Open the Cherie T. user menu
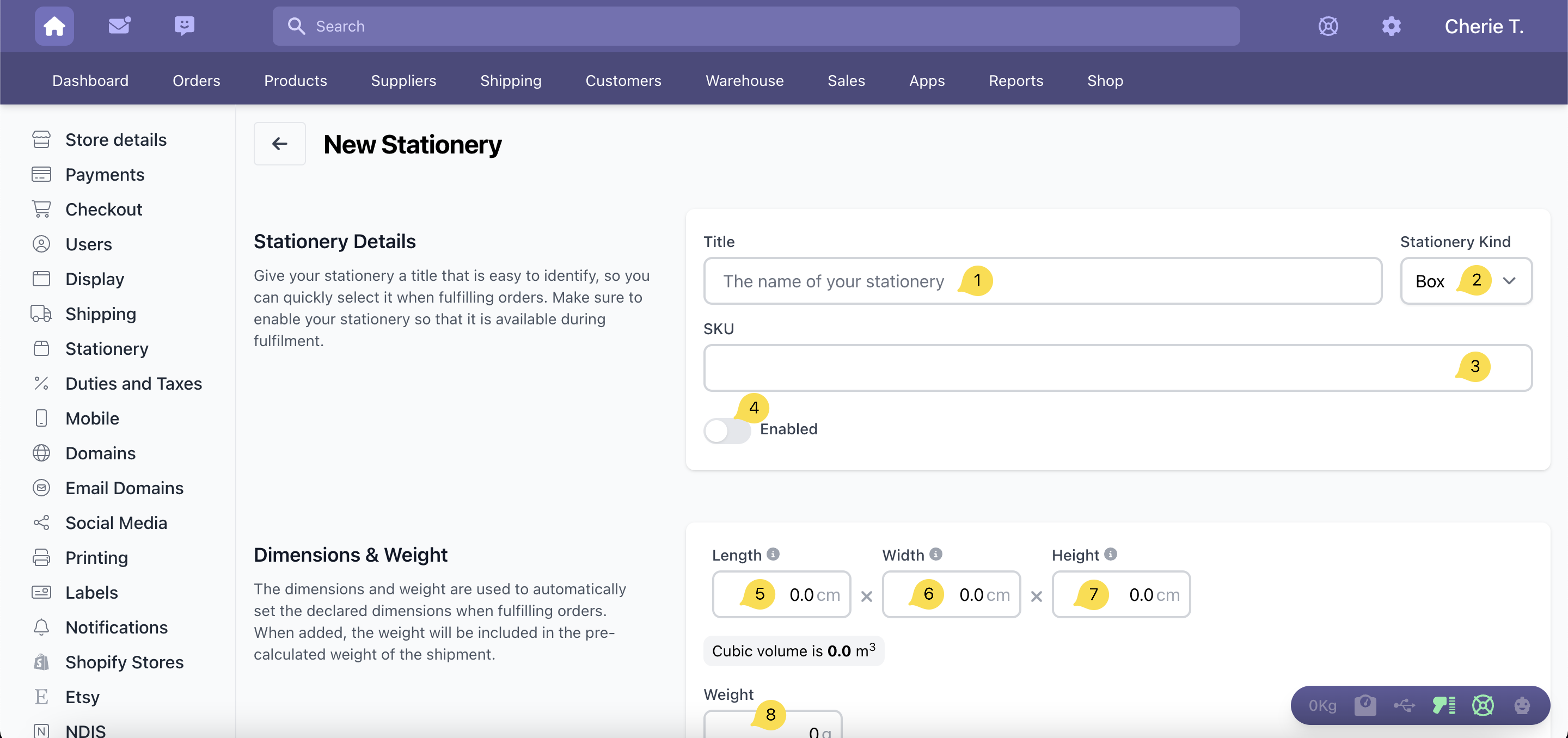Screen dimensions: 1568x738 (1484, 26)
